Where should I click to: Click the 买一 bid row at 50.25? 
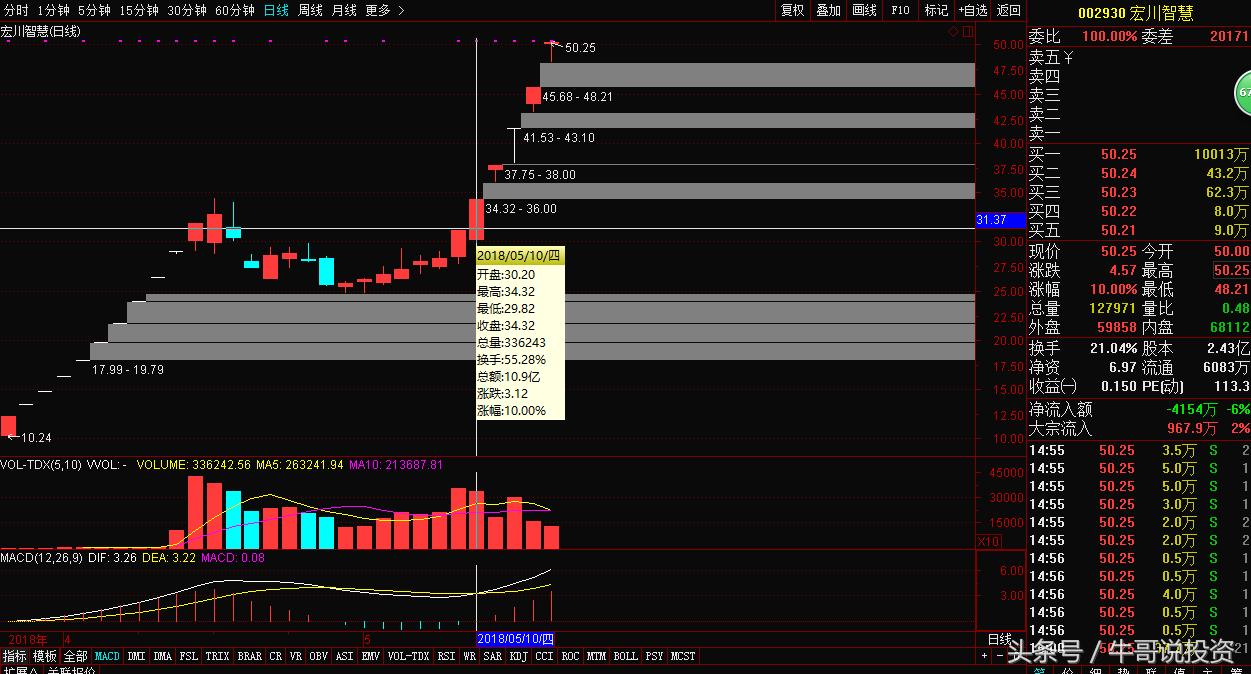tap(1139, 154)
